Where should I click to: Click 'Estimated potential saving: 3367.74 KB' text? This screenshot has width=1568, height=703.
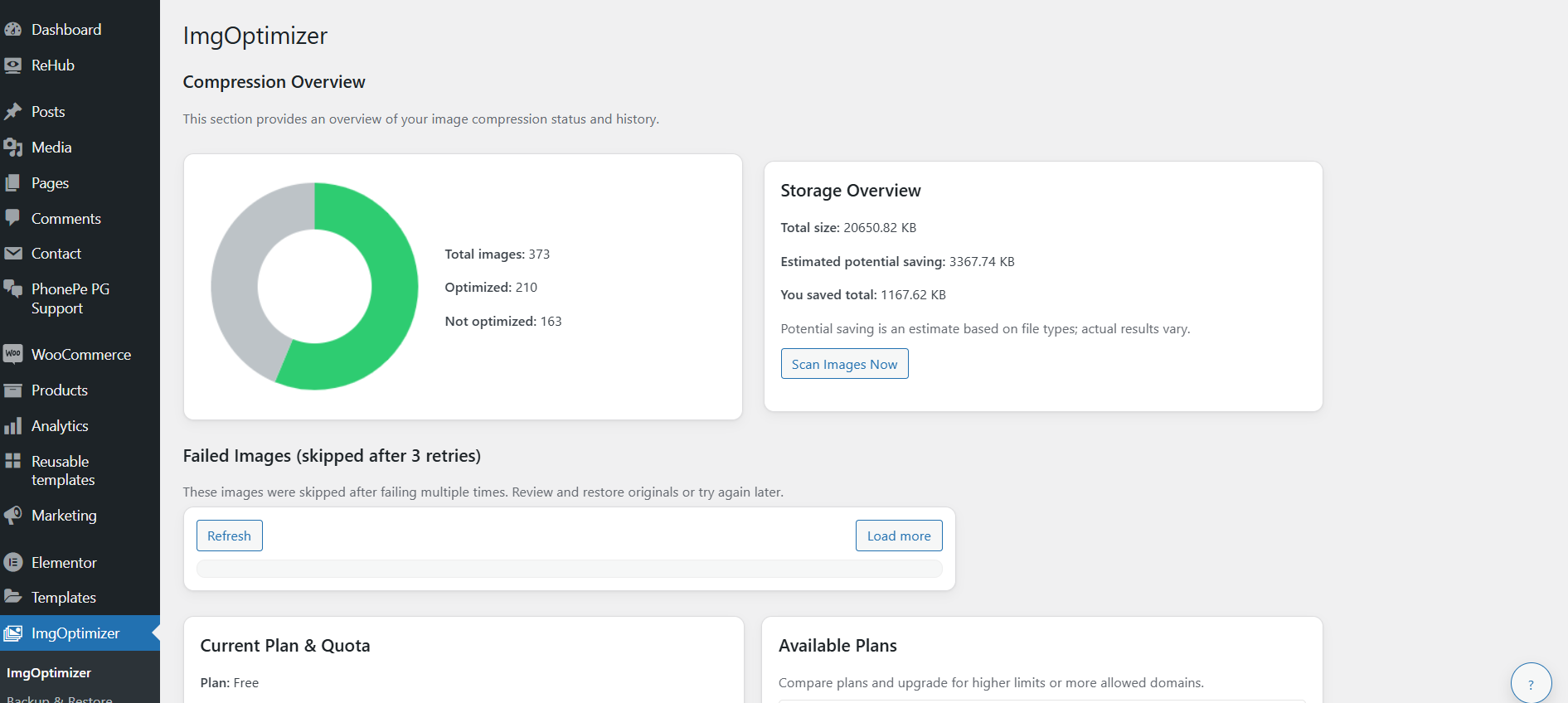click(x=897, y=262)
